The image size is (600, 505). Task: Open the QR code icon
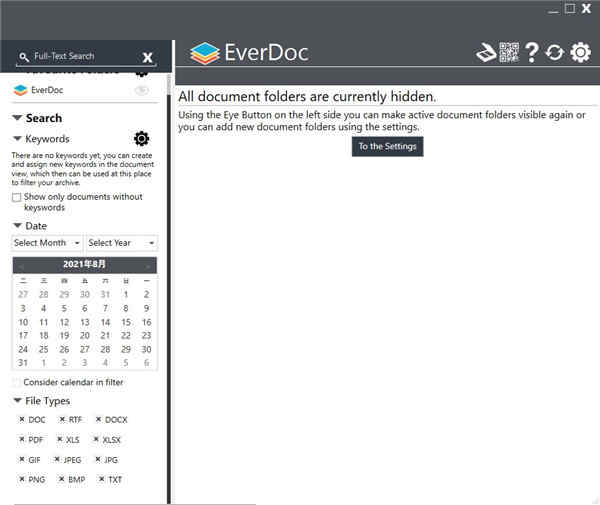[x=509, y=53]
